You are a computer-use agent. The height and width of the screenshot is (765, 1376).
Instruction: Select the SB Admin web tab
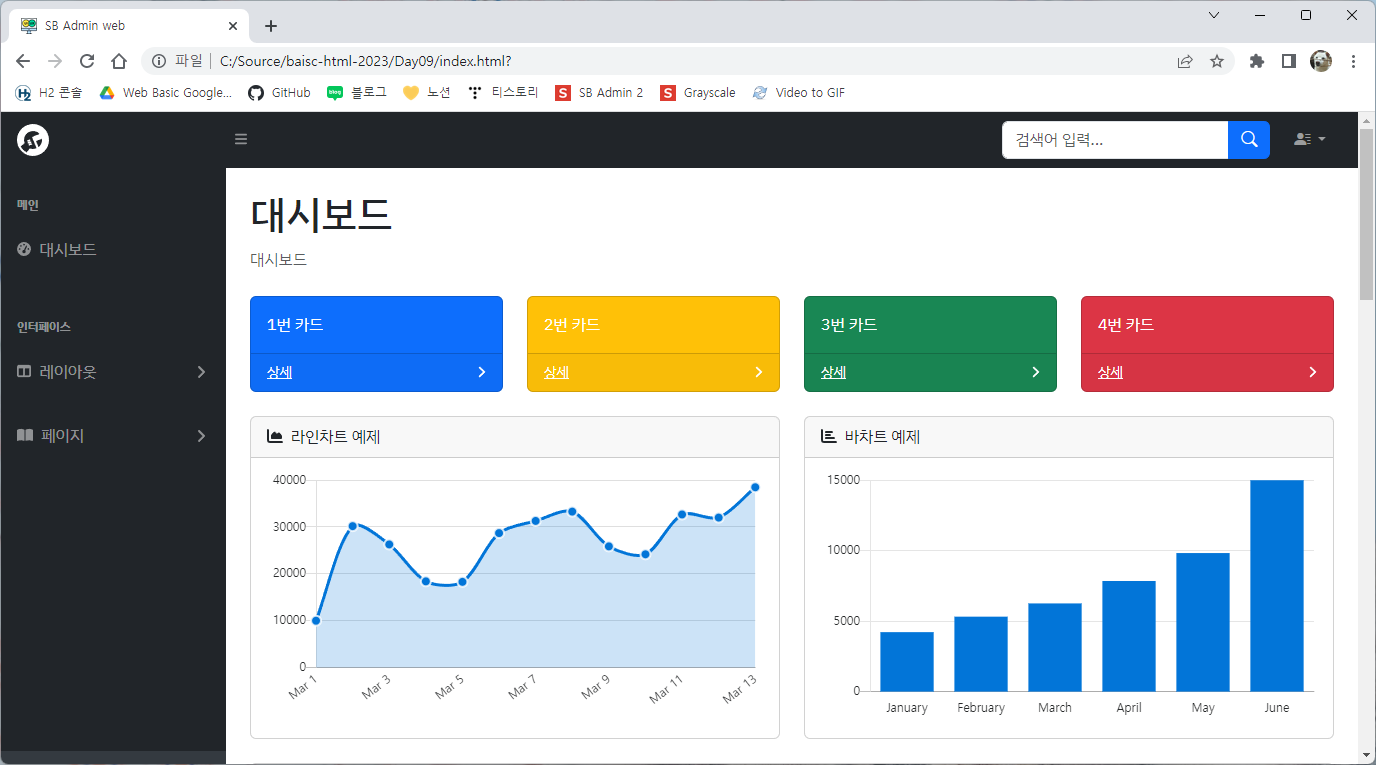tap(128, 26)
